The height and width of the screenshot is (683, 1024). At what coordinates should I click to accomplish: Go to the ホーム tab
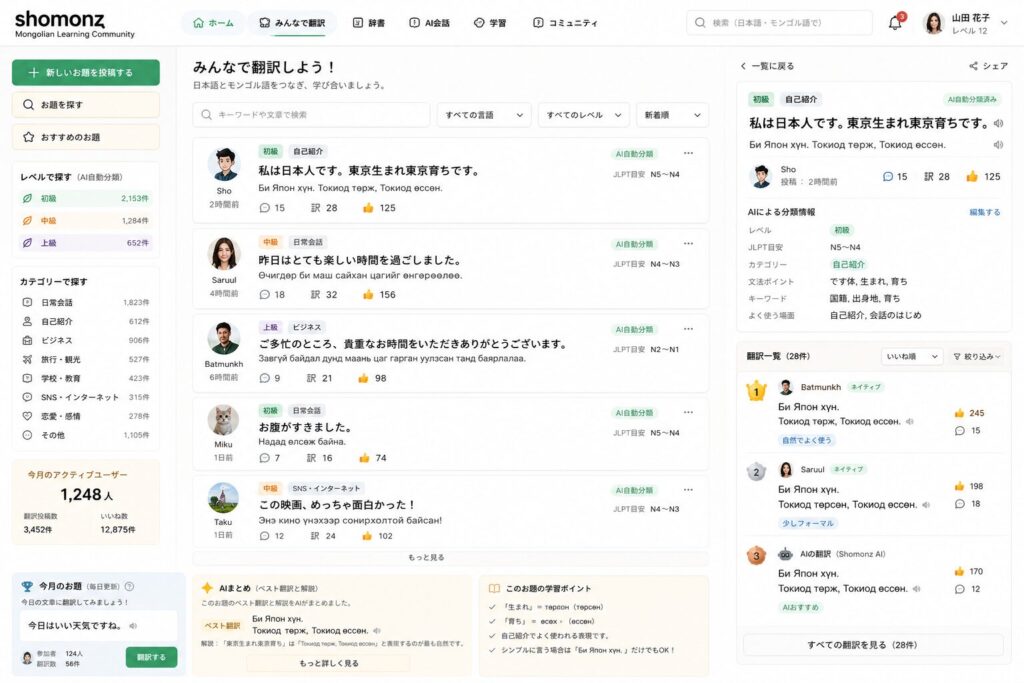(214, 23)
